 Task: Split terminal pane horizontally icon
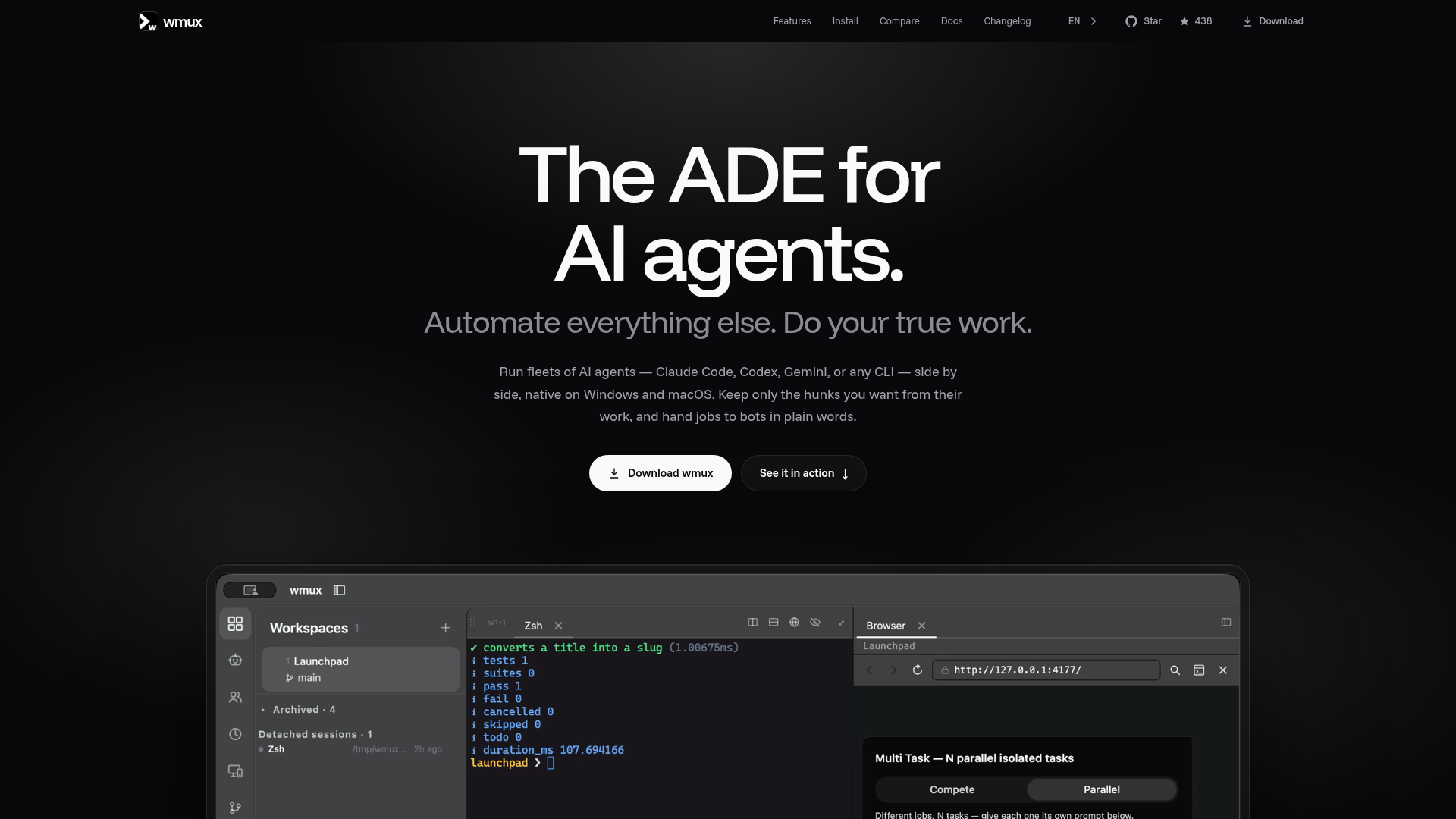773,623
